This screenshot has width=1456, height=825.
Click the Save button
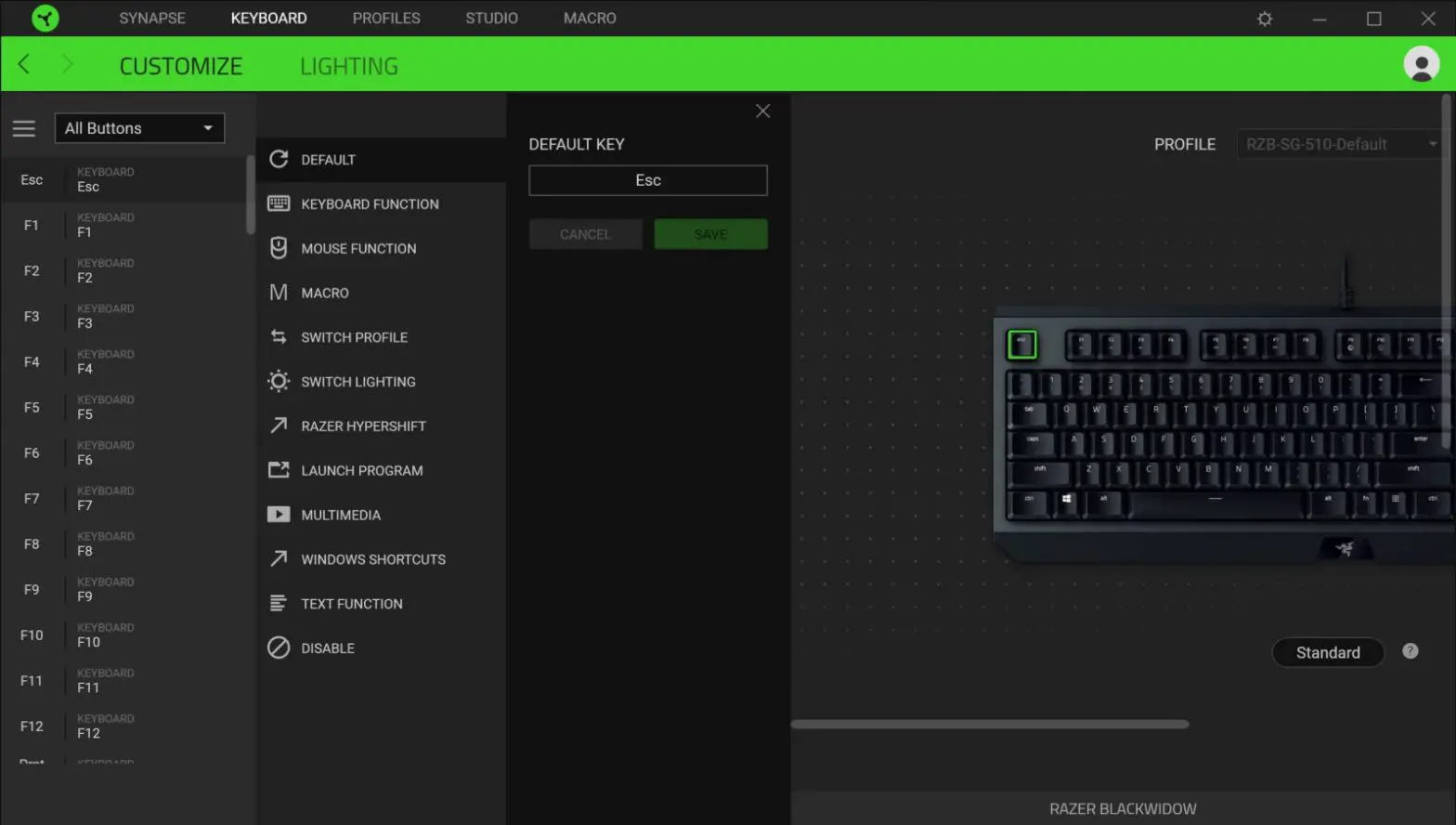[710, 234]
